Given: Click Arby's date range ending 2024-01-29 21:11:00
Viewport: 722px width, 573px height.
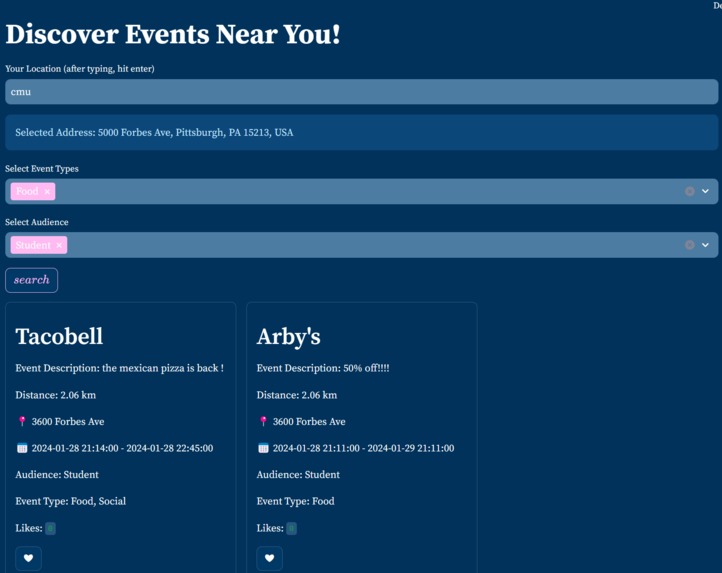Looking at the screenshot, I should click(x=363, y=448).
